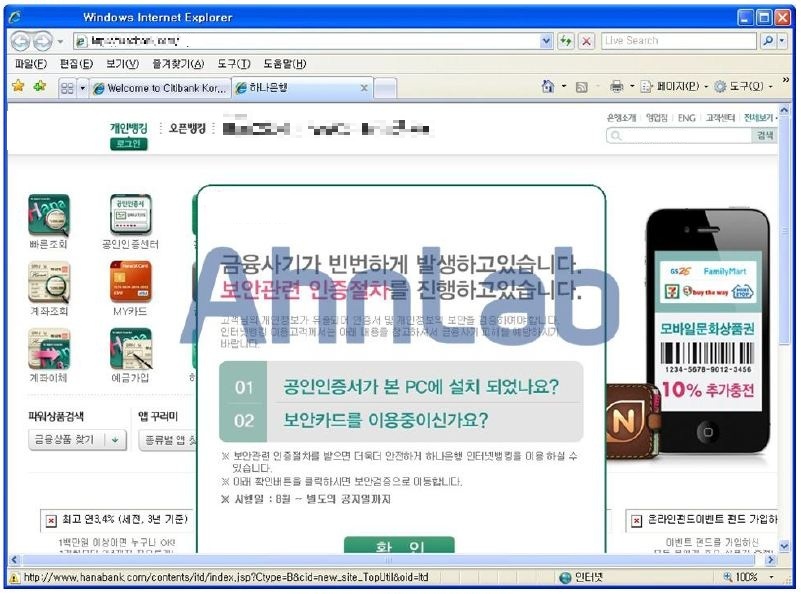The height and width of the screenshot is (594, 801).
Task: Click the 로그인 button under 개인뱅킹
Action: (129, 144)
